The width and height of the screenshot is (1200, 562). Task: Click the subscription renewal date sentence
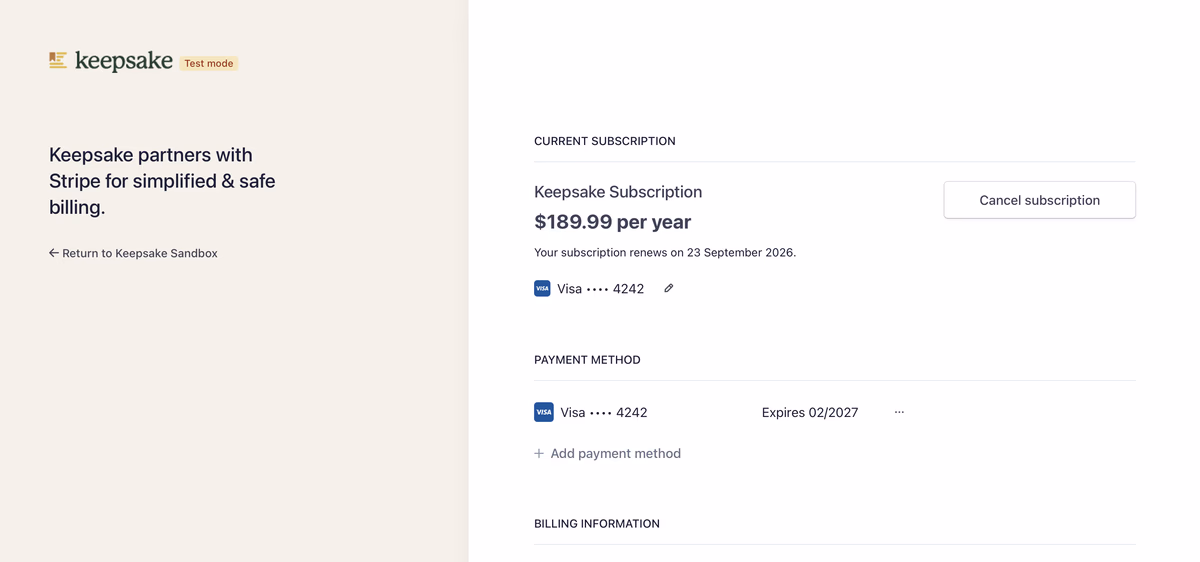click(665, 253)
